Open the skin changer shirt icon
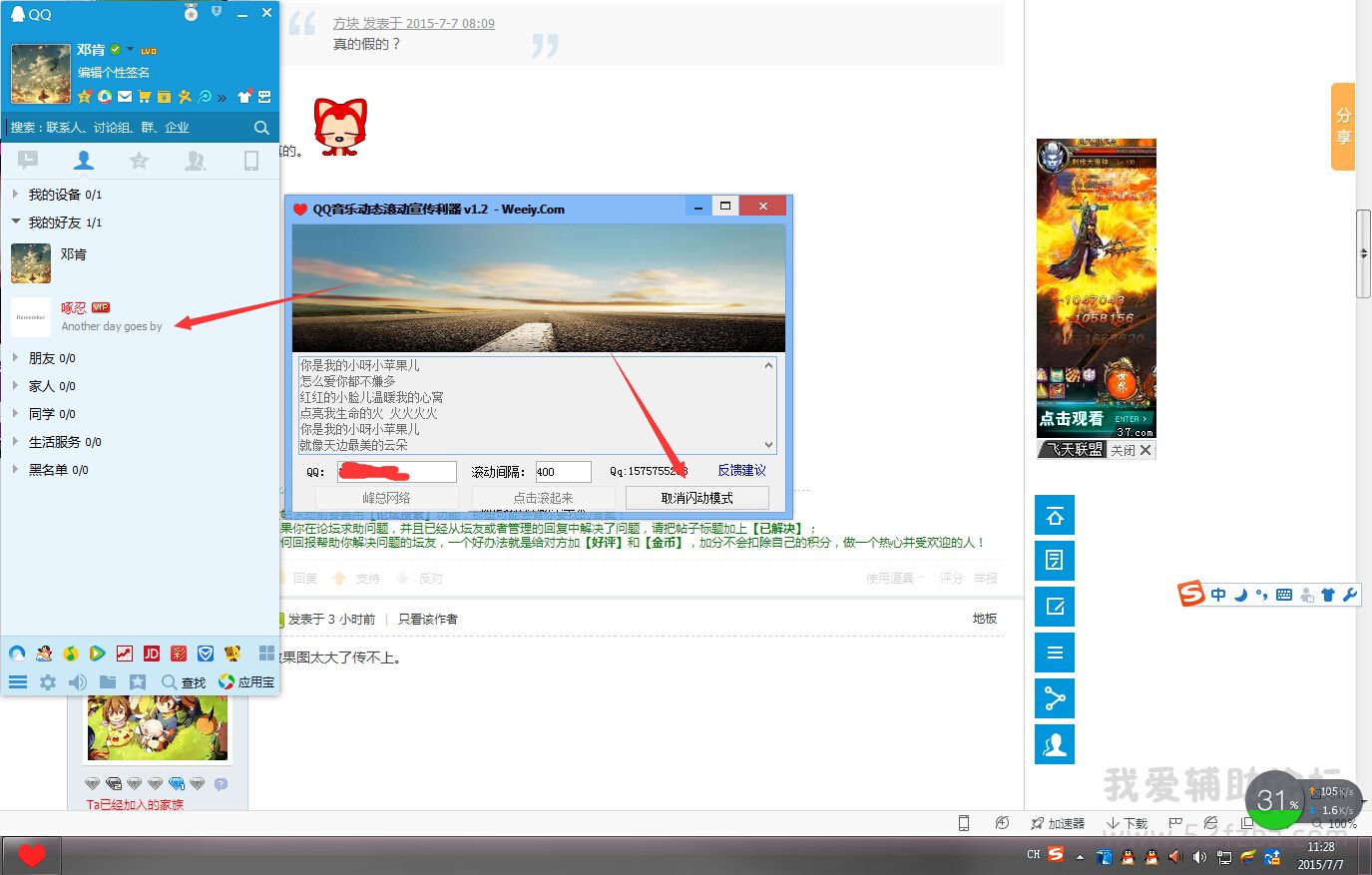 point(244,97)
